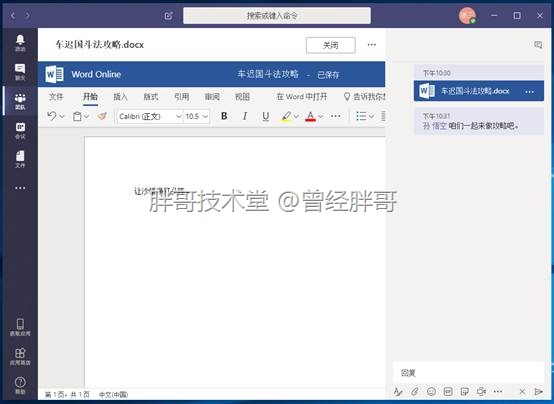Toggle bold formatting in Word ribbon

[224, 116]
